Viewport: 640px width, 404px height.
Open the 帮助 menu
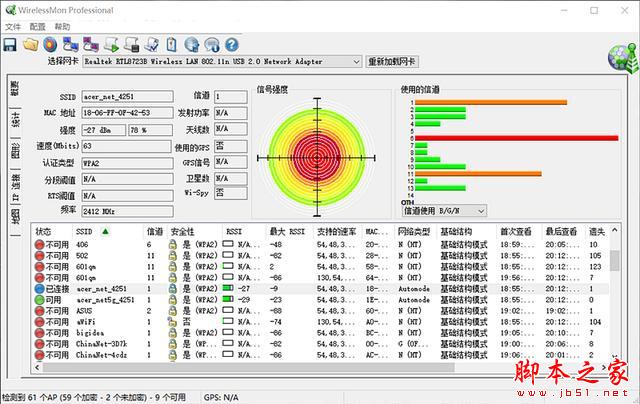click(62, 27)
